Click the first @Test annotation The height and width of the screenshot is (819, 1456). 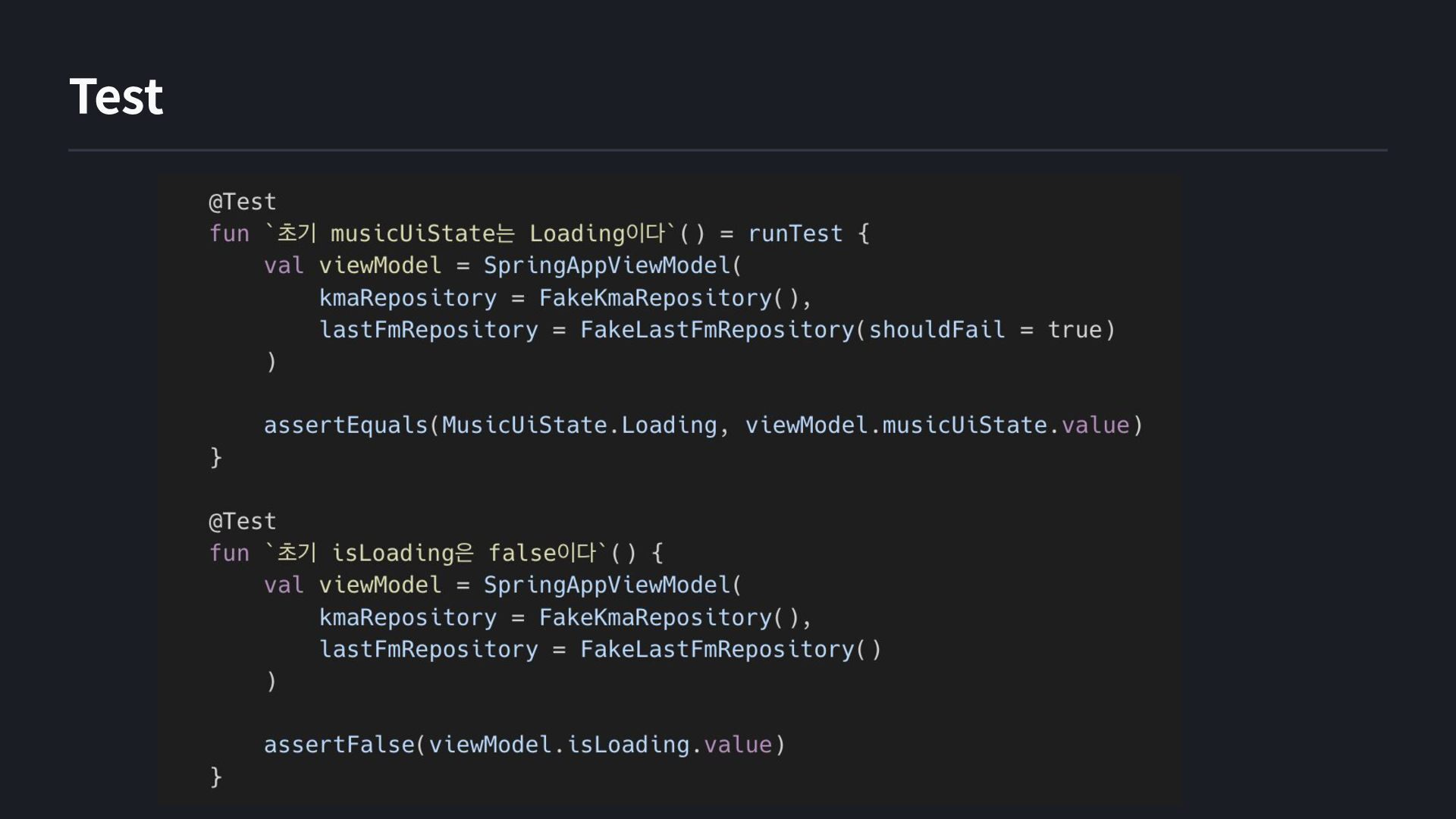click(x=243, y=202)
